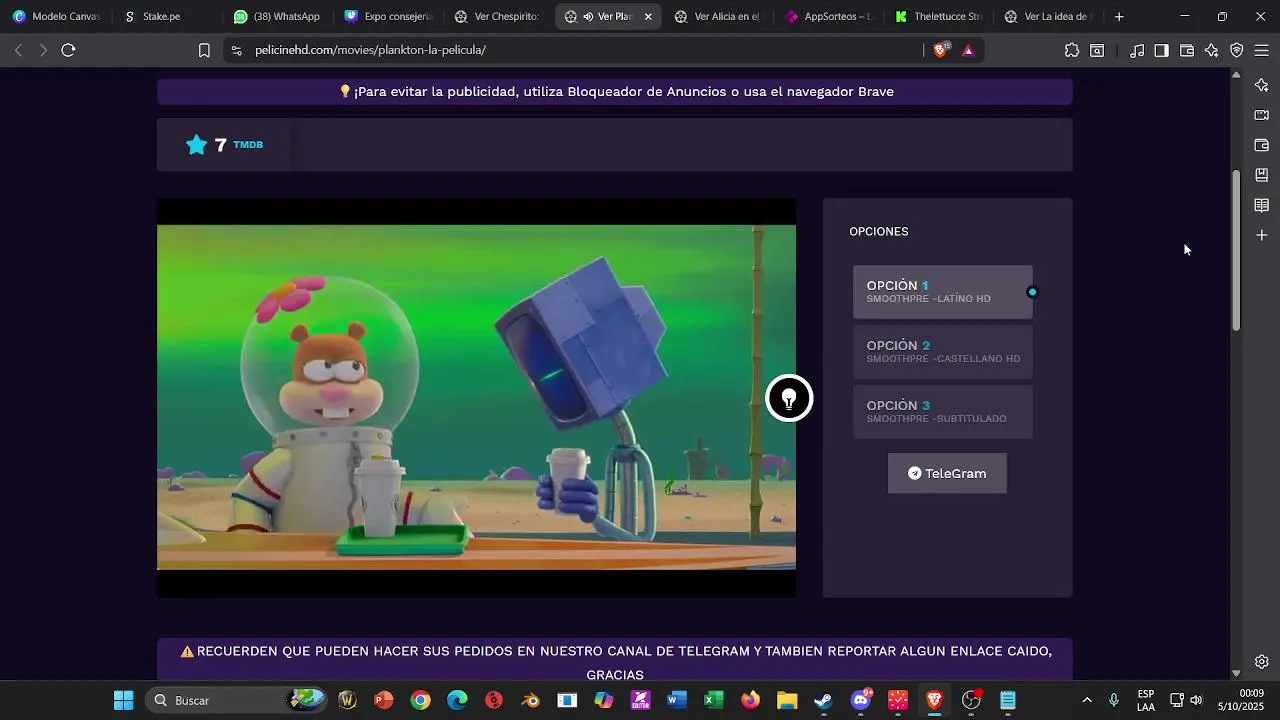The height and width of the screenshot is (720, 1280).
Task: Switch to the AppSorteos tab
Action: coord(828,16)
